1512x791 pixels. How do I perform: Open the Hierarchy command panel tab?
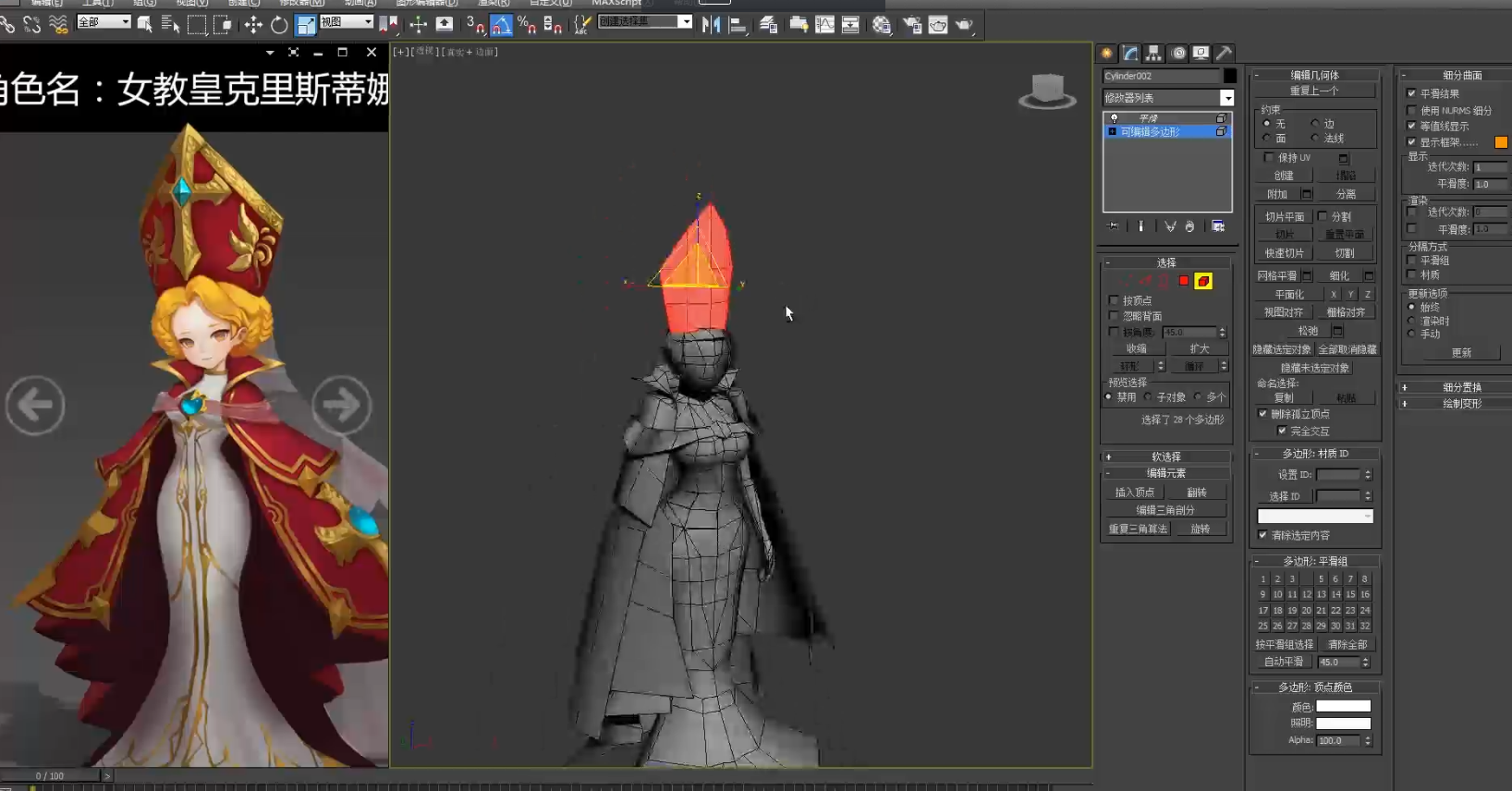[x=1153, y=53]
